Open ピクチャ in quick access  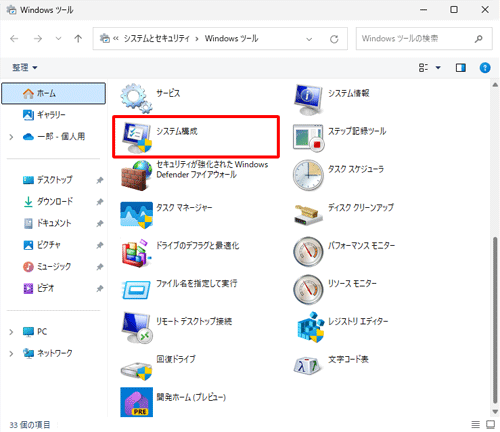[x=54, y=245]
